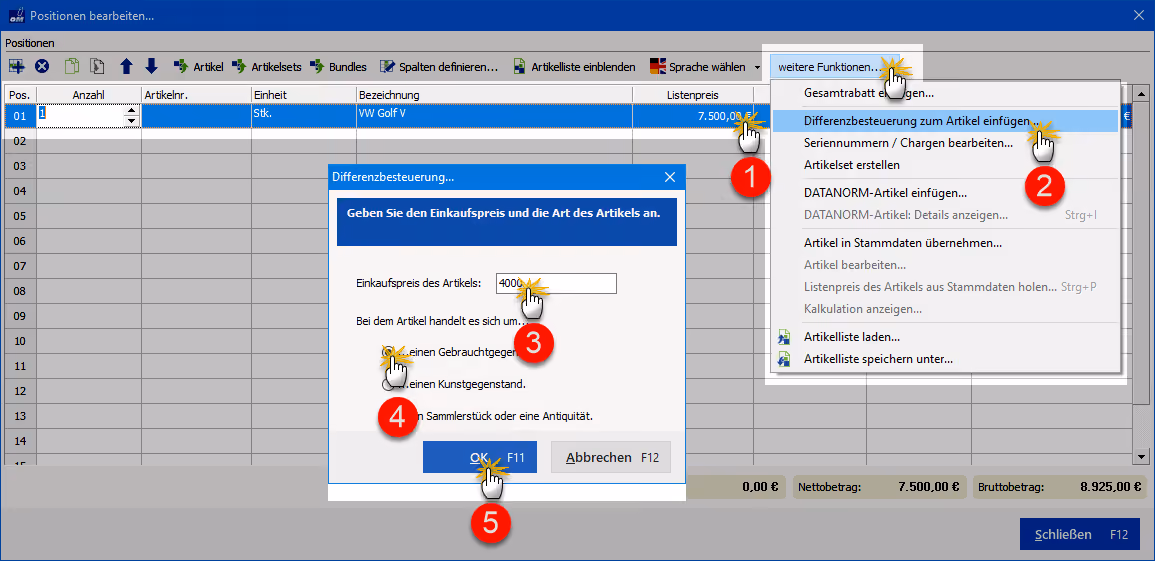Screen dimensions: 1155x561
Task: Click the Schließen button at the bottom
Action: 1081,534
